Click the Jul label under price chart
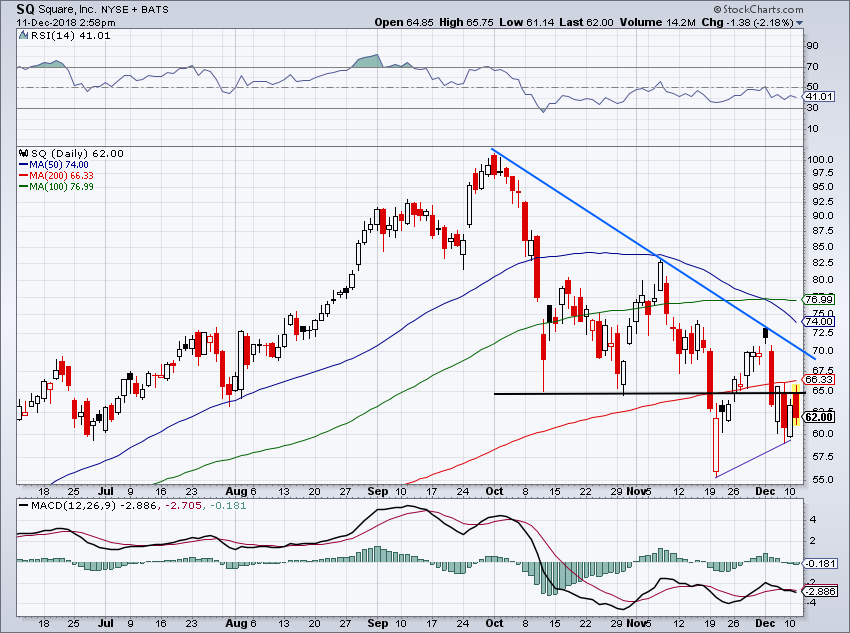The image size is (850, 633). 106,491
